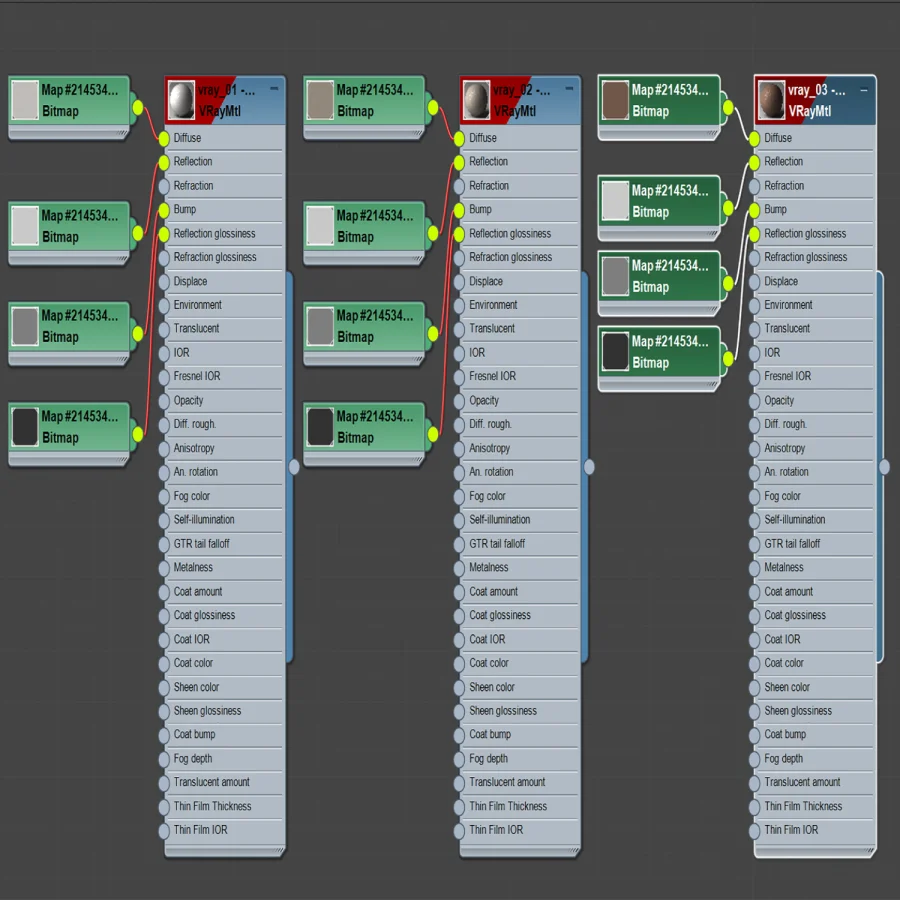Image resolution: width=900 pixels, height=900 pixels.
Task: Click the output socket of vray_03's dark bitmap node
Action: (x=728, y=359)
